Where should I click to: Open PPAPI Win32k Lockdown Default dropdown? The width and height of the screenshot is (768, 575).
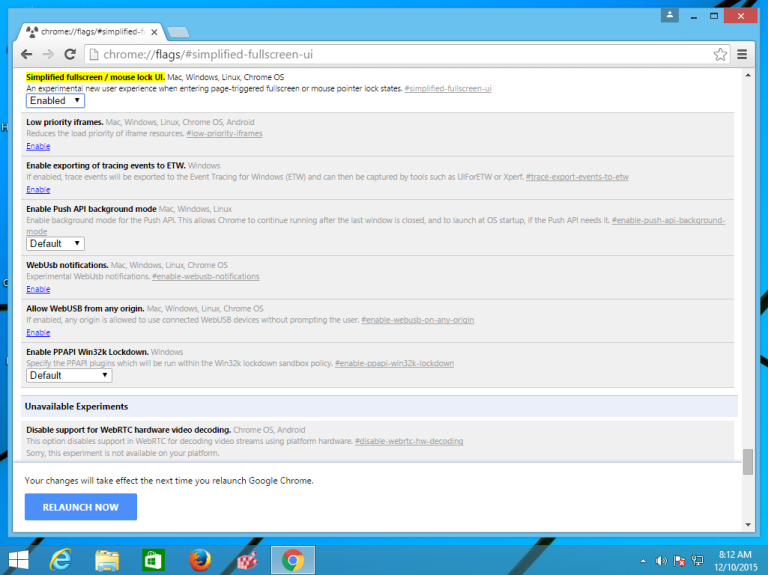coord(69,375)
